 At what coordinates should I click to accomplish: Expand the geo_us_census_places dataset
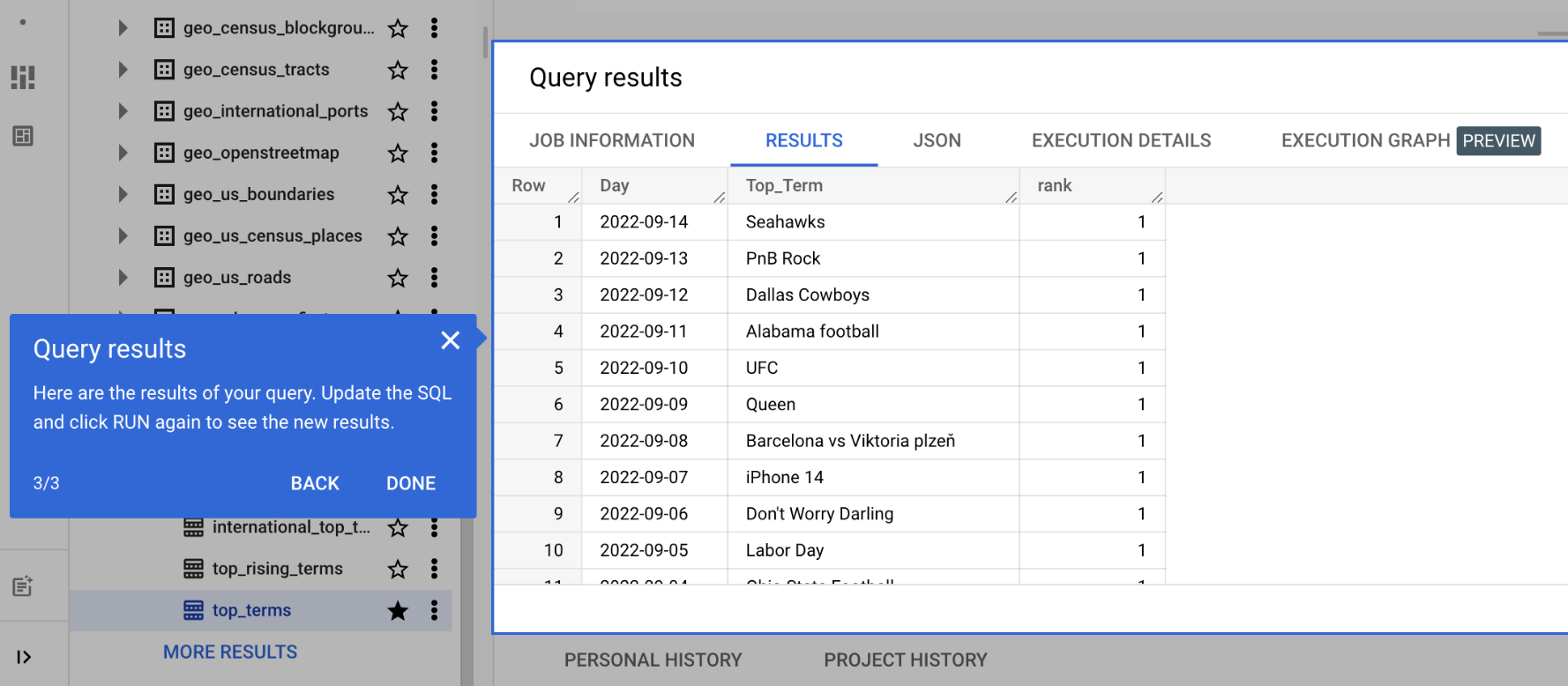123,235
